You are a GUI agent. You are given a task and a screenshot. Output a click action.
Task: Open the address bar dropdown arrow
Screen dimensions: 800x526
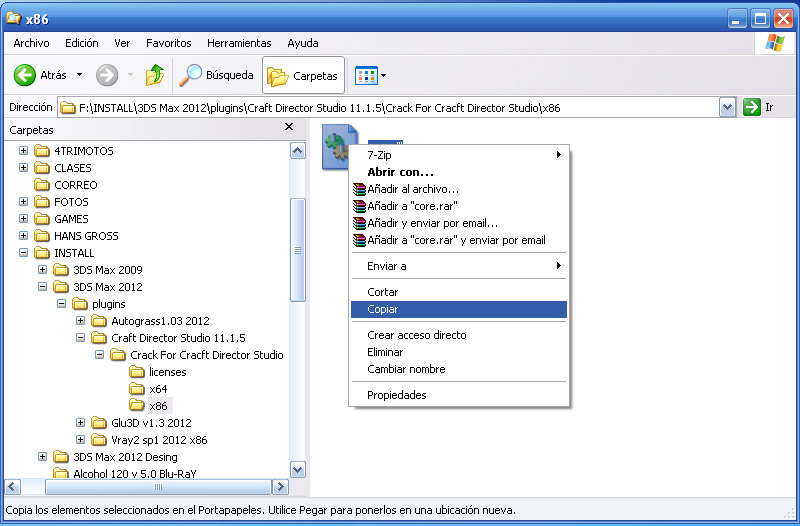(728, 108)
